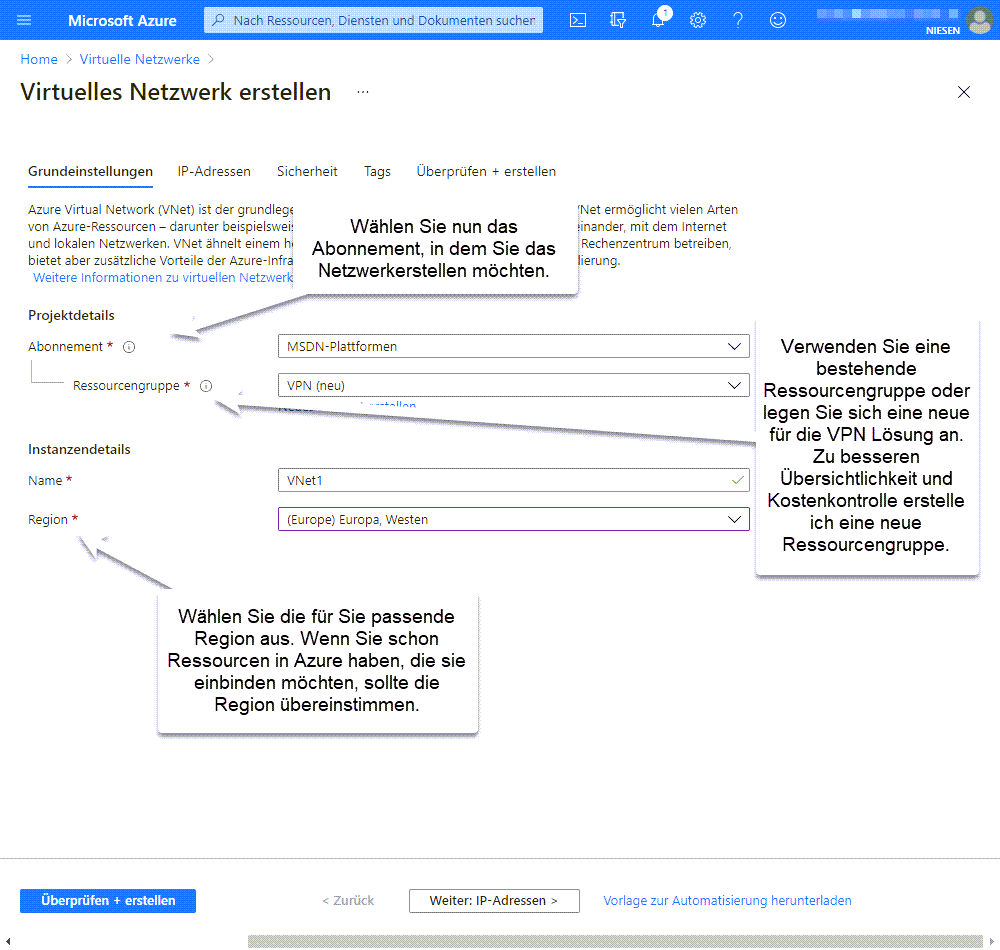
Task: Click the Region field label
Action: tap(48, 519)
